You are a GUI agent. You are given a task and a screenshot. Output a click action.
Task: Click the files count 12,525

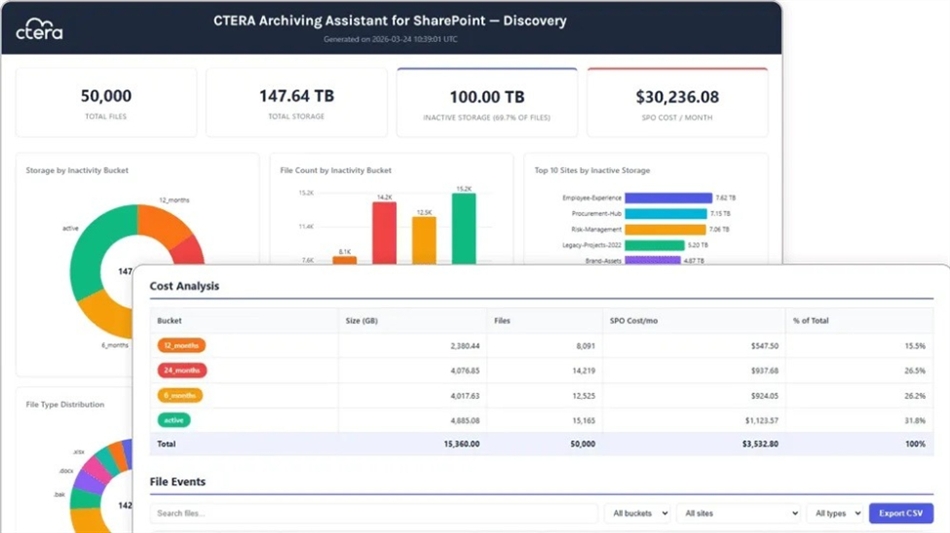click(583, 396)
